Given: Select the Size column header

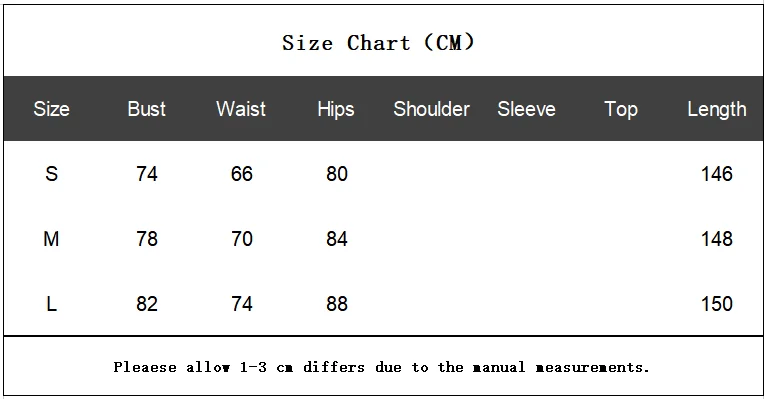Looking at the screenshot, I should [x=51, y=109].
